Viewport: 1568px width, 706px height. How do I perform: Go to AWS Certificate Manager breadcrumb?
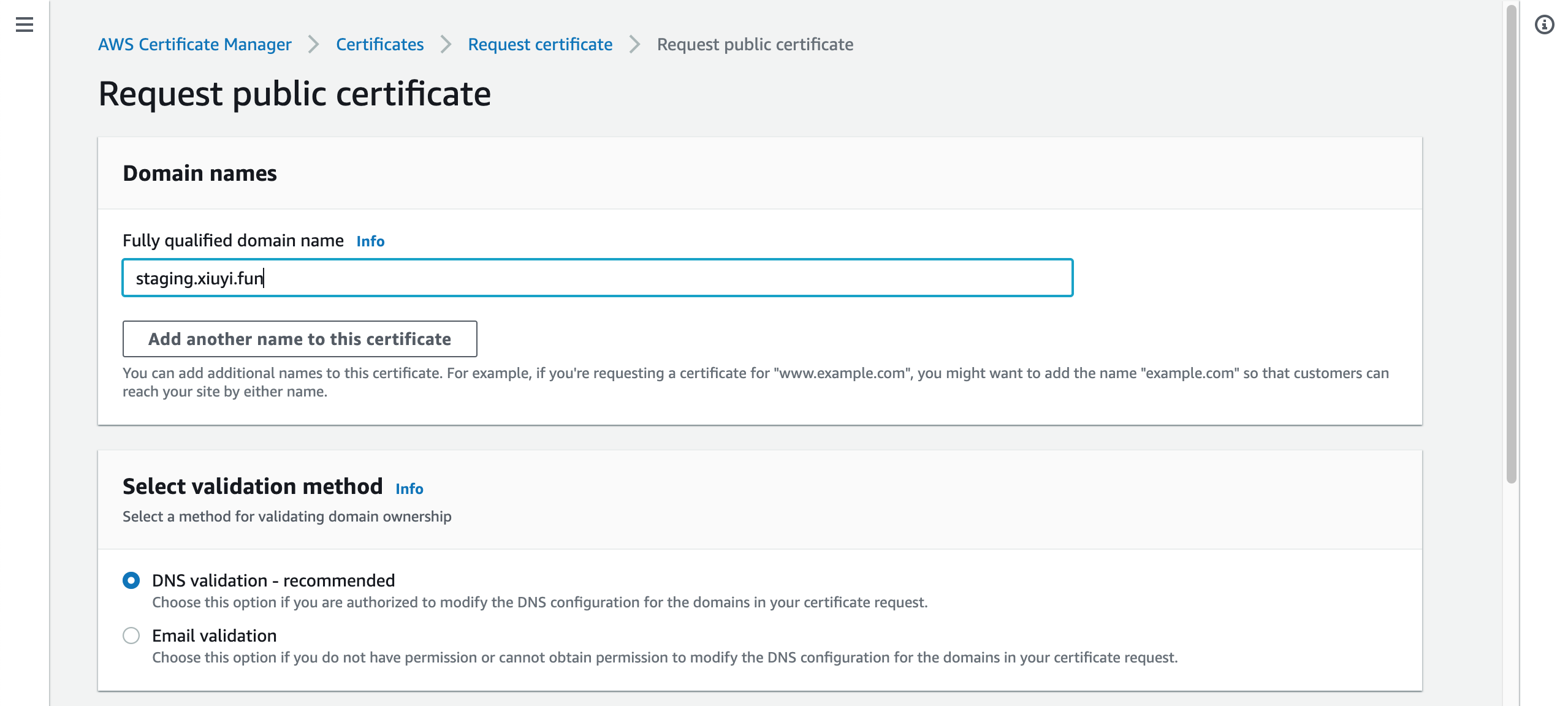(x=195, y=44)
